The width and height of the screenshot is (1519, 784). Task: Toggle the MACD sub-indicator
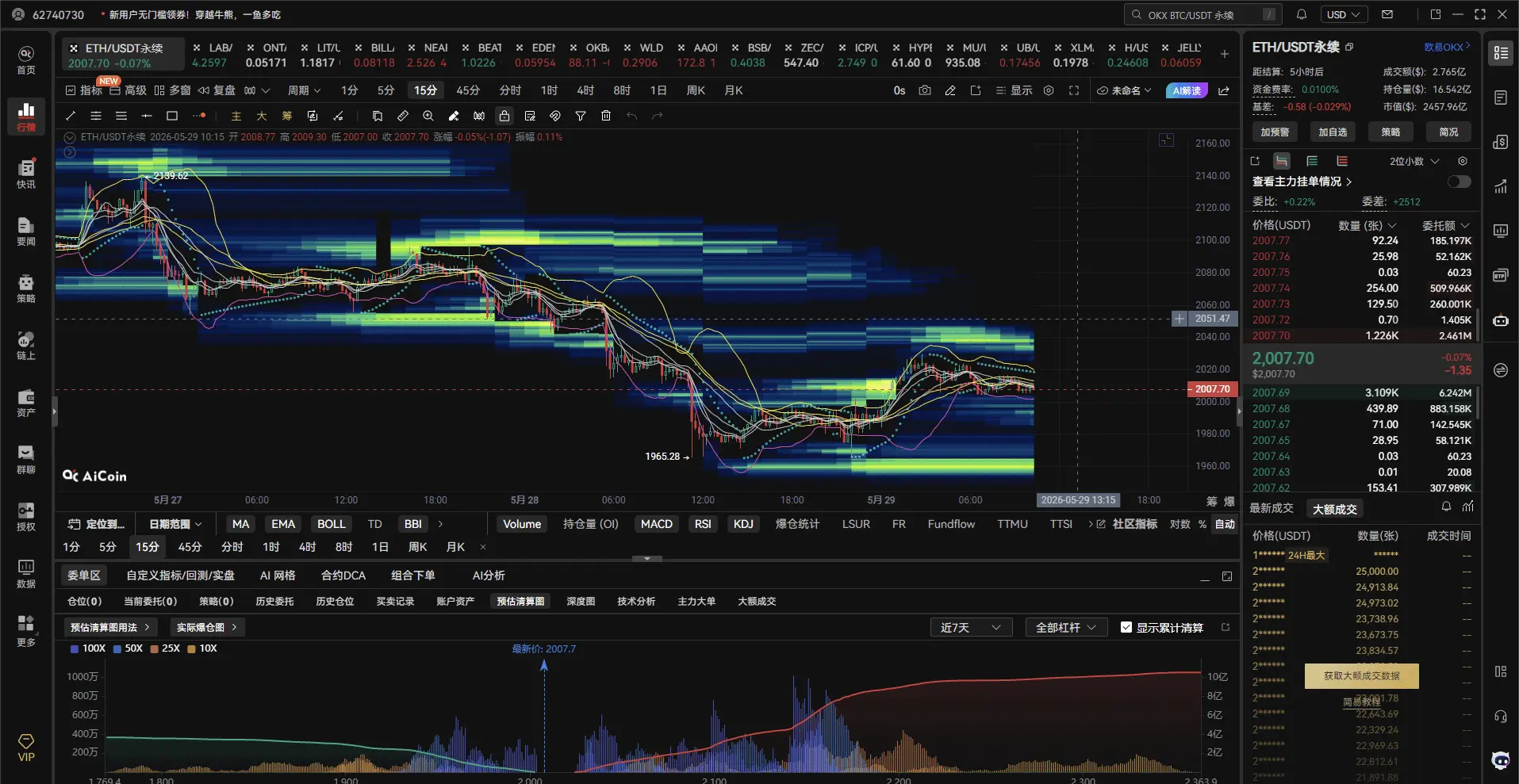click(657, 524)
